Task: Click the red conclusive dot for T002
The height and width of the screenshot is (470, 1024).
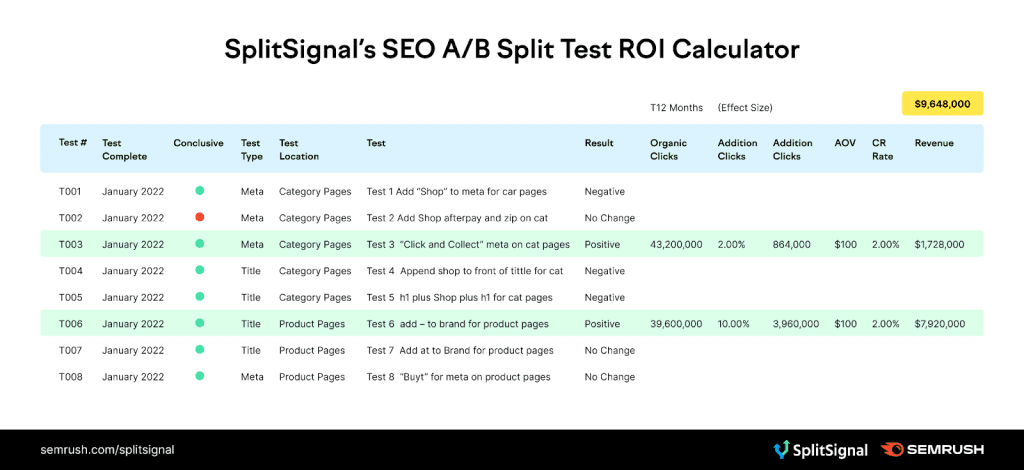Action: [199, 217]
